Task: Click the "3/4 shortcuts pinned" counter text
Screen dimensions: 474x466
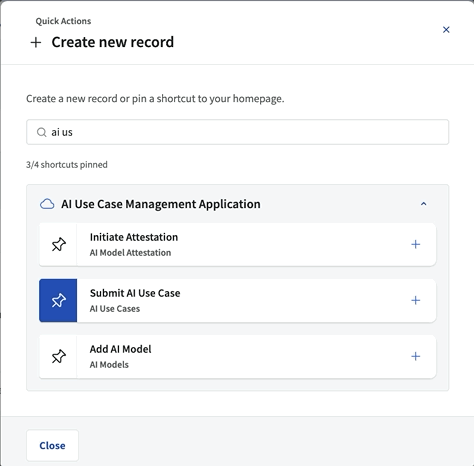Action: tap(67, 165)
